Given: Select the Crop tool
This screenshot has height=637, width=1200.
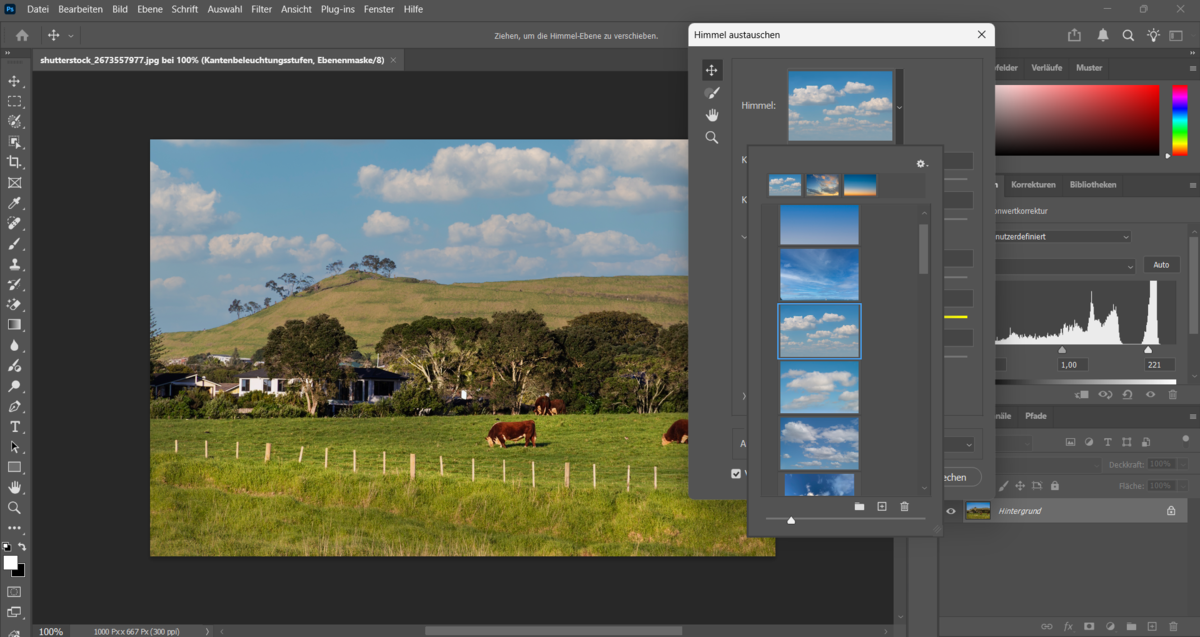Looking at the screenshot, I should coord(15,161).
